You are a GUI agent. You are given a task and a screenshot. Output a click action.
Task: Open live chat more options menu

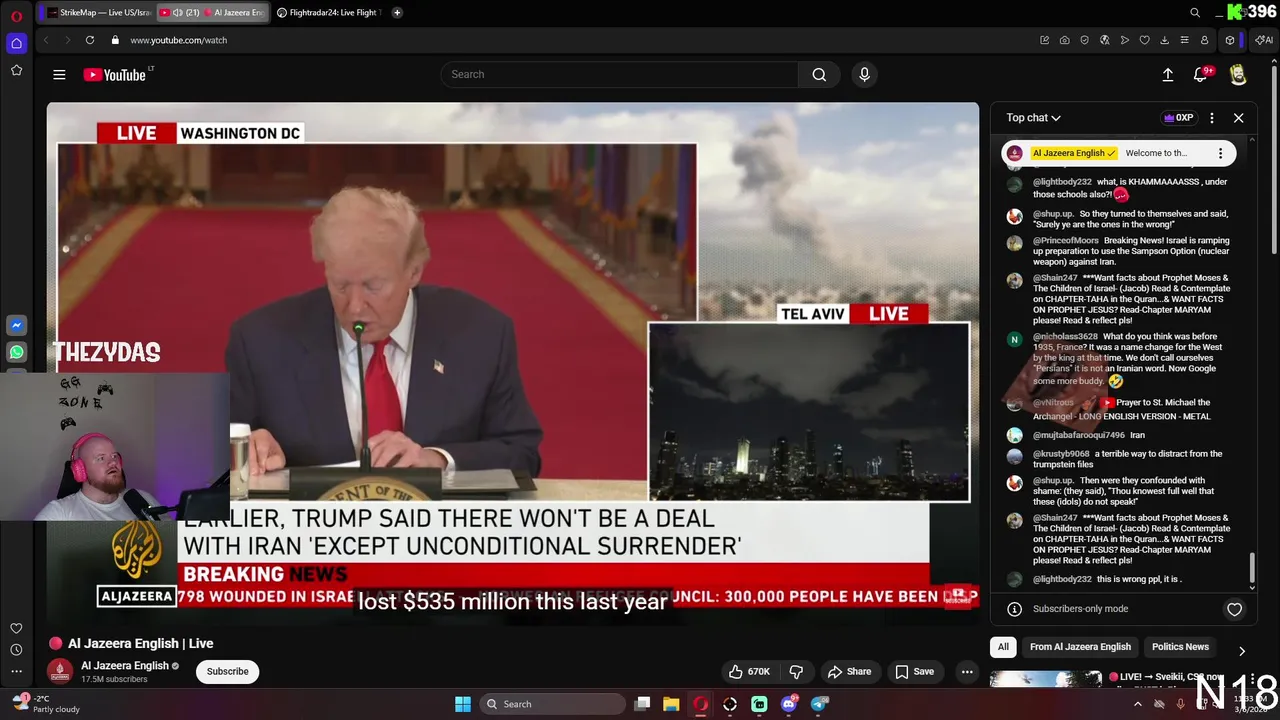point(1212,118)
